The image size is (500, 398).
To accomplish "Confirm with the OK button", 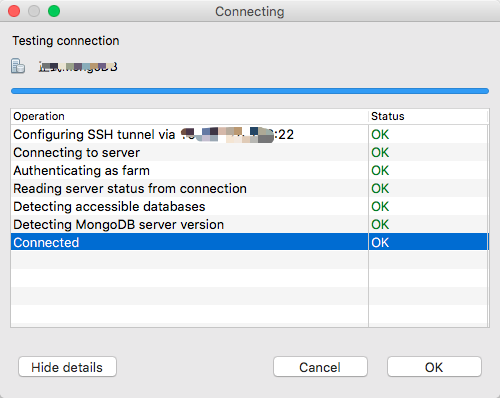I will pyautogui.click(x=434, y=367).
